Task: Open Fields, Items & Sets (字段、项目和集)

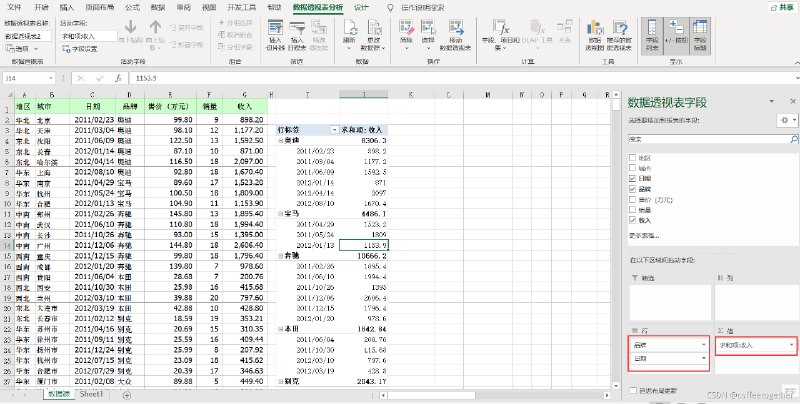Action: click(501, 35)
